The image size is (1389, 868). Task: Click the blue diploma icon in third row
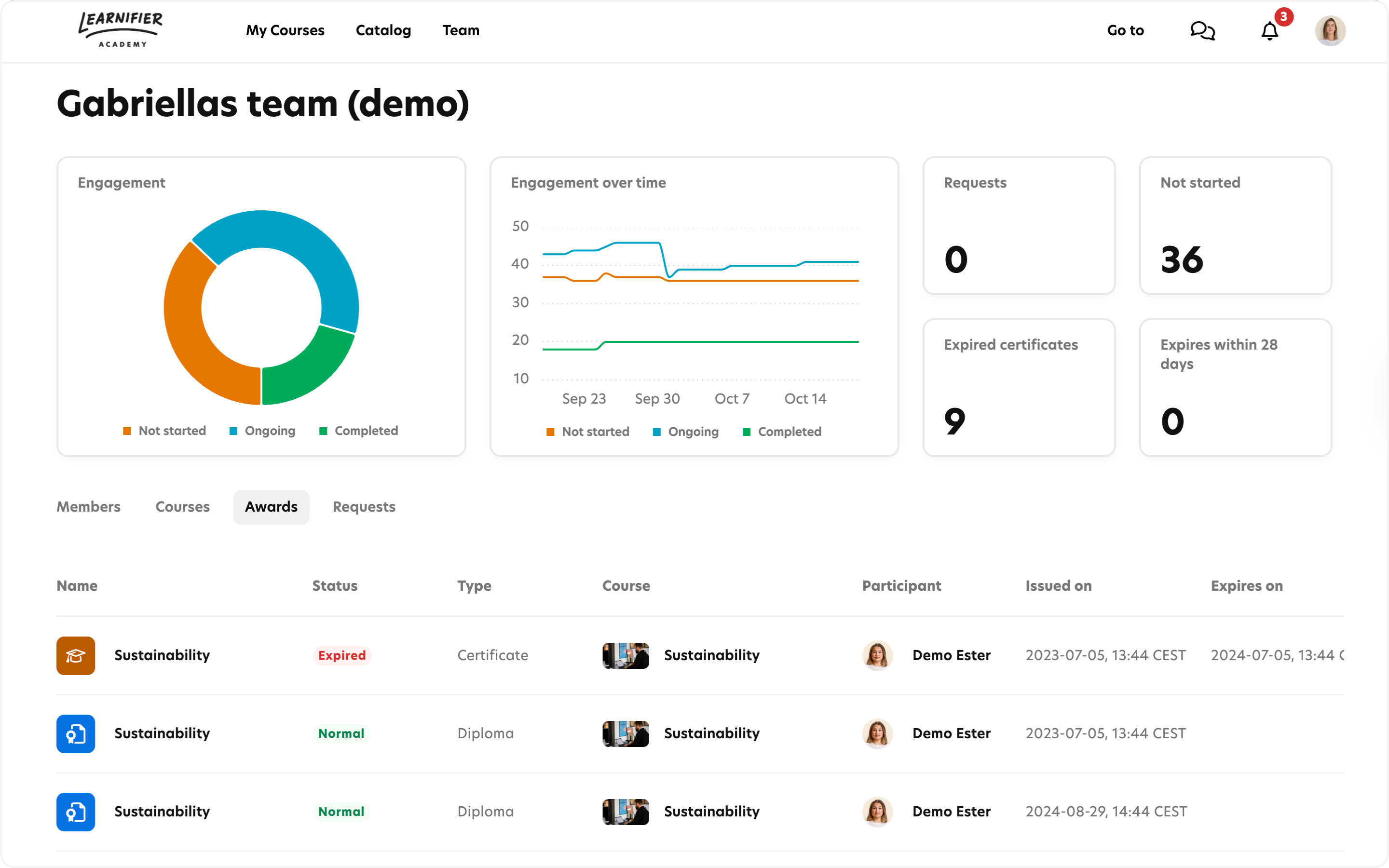76,811
